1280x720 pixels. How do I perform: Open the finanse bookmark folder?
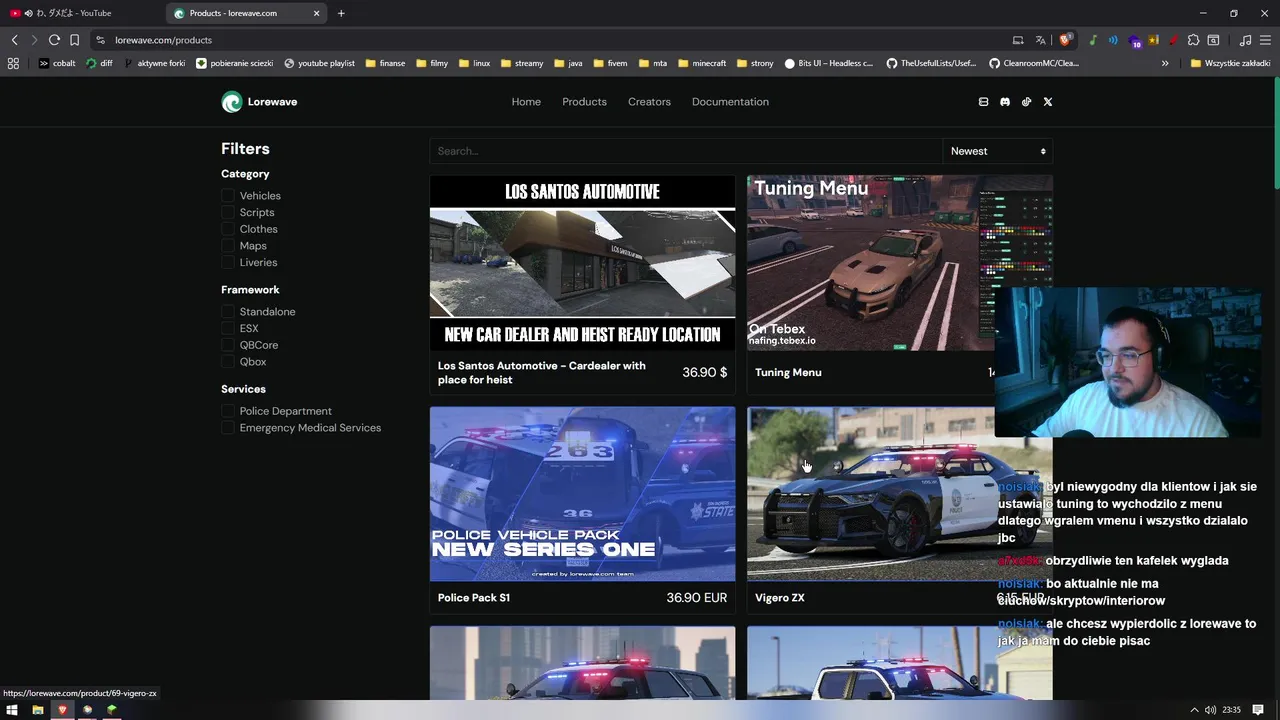point(386,63)
